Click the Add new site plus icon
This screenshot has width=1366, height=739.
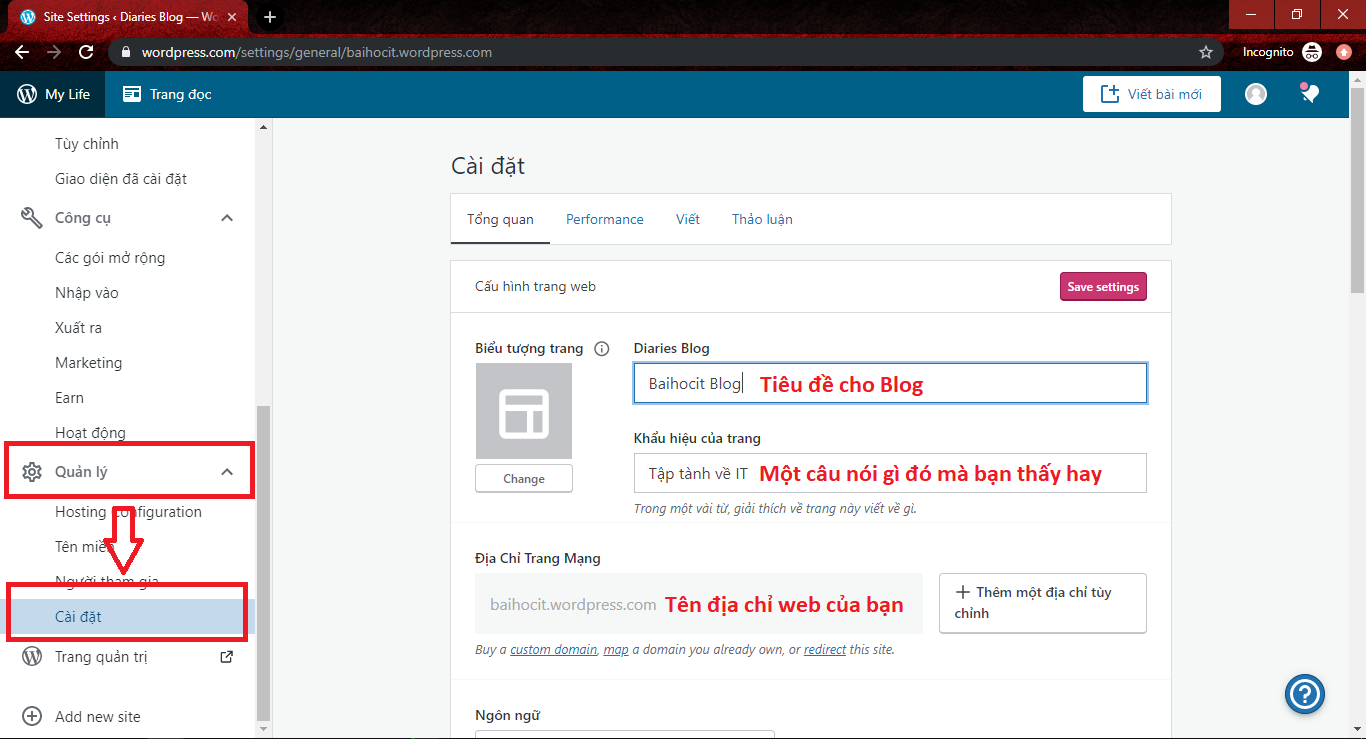(x=32, y=716)
